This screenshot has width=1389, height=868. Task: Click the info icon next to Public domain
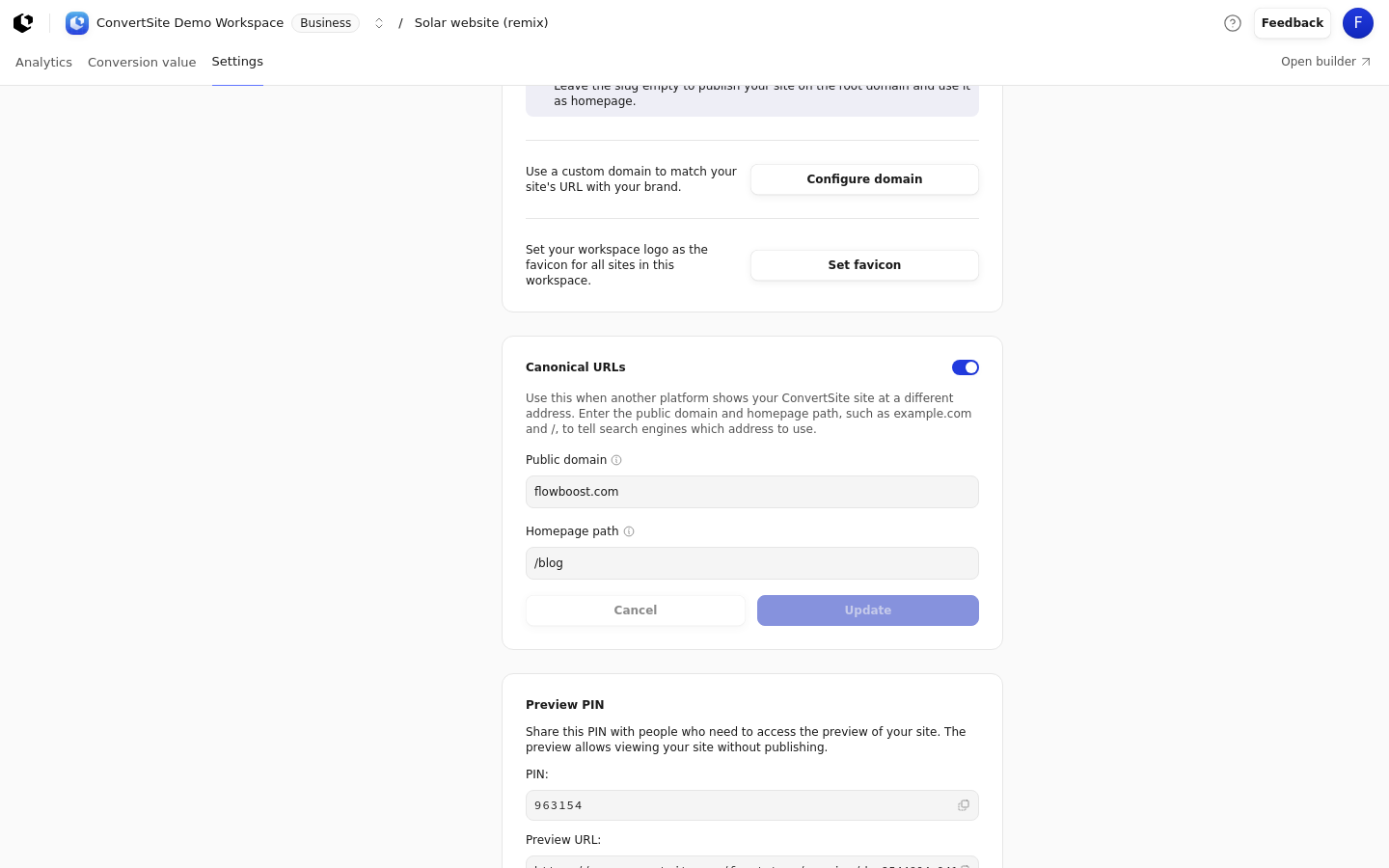coord(616,460)
